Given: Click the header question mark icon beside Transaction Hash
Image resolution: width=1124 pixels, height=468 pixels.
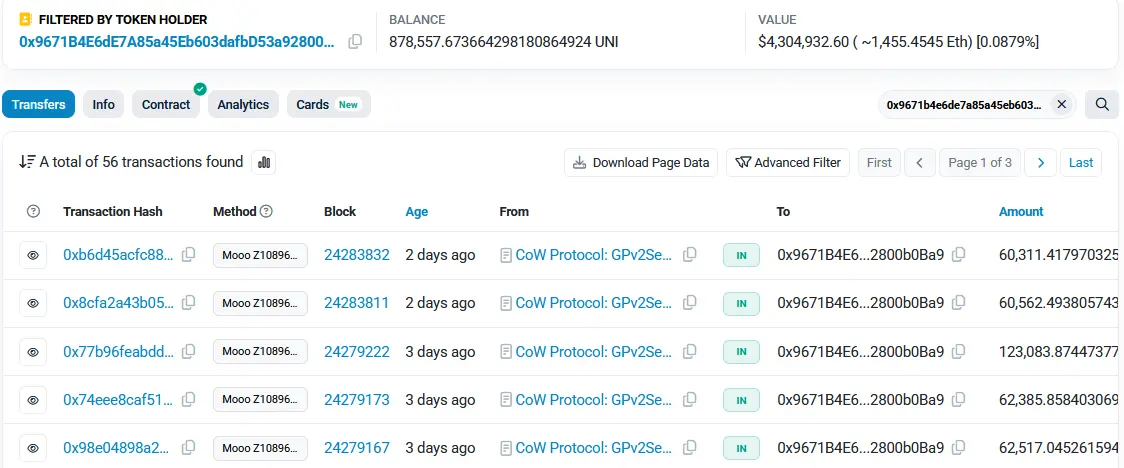Looking at the screenshot, I should (33, 211).
